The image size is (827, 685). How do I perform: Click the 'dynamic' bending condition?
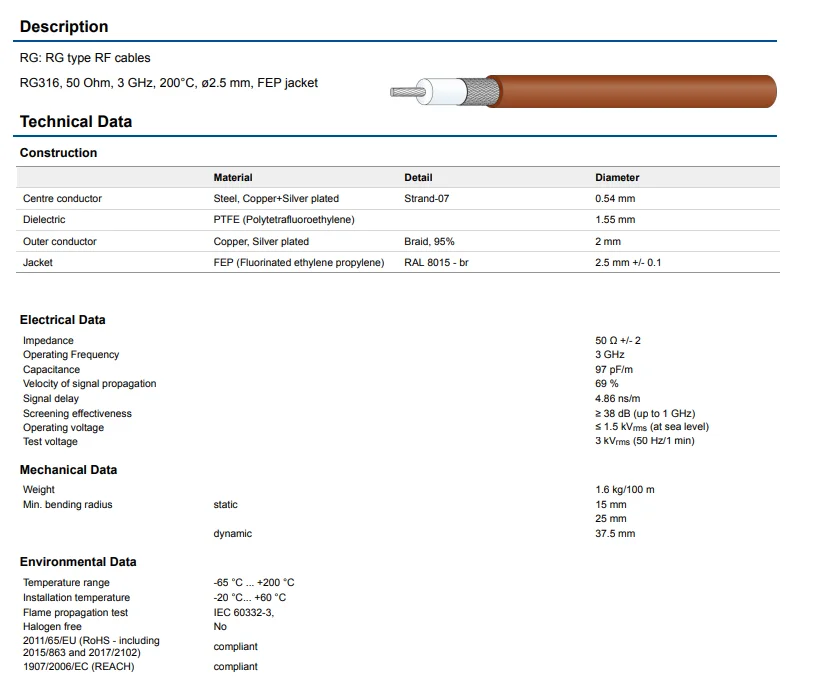pyautogui.click(x=233, y=533)
